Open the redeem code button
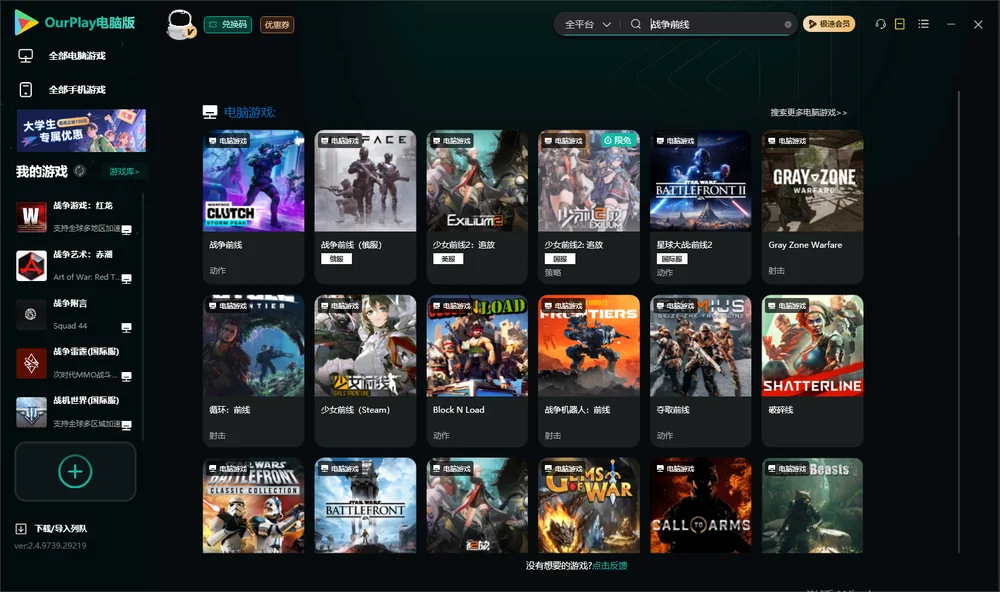 (x=228, y=25)
